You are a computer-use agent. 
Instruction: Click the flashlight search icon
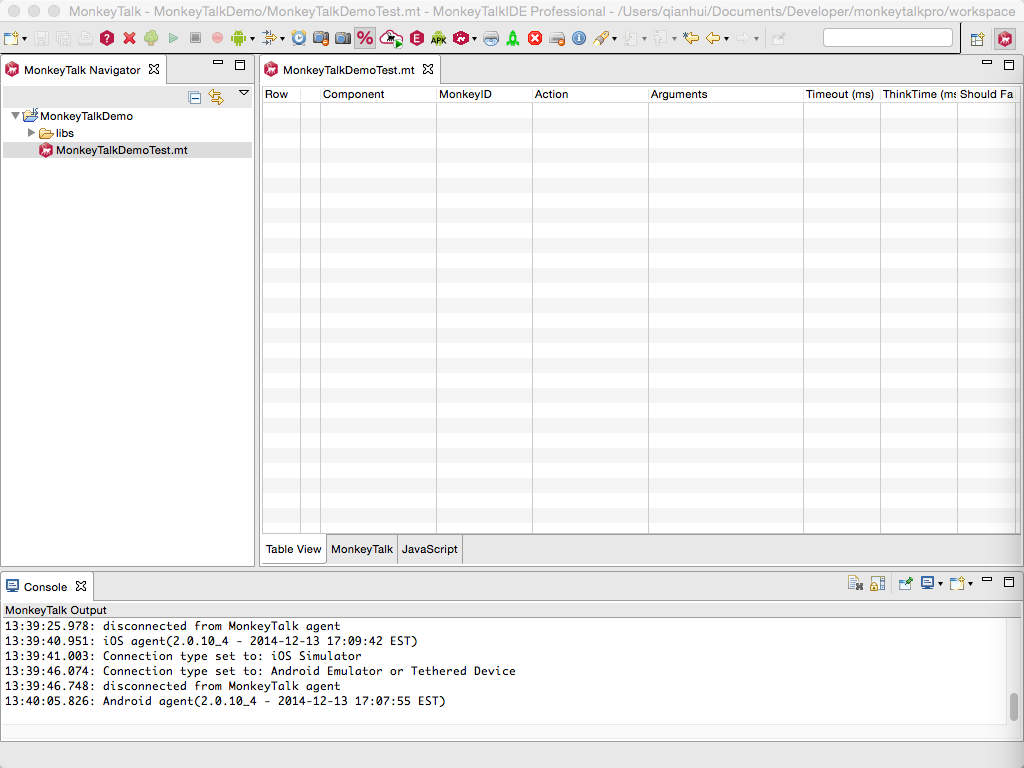[601, 39]
